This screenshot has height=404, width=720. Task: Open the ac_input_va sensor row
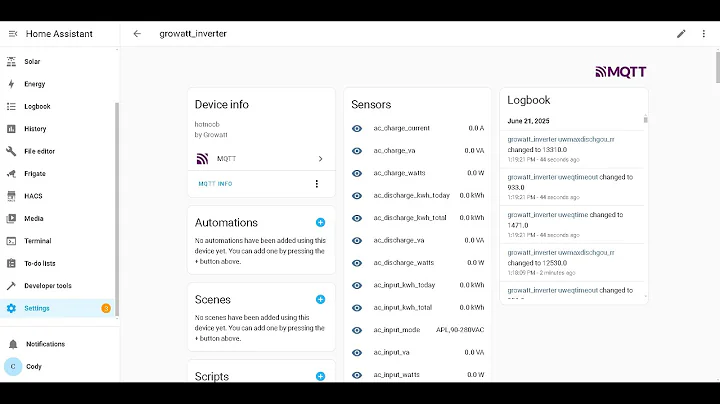click(417, 353)
